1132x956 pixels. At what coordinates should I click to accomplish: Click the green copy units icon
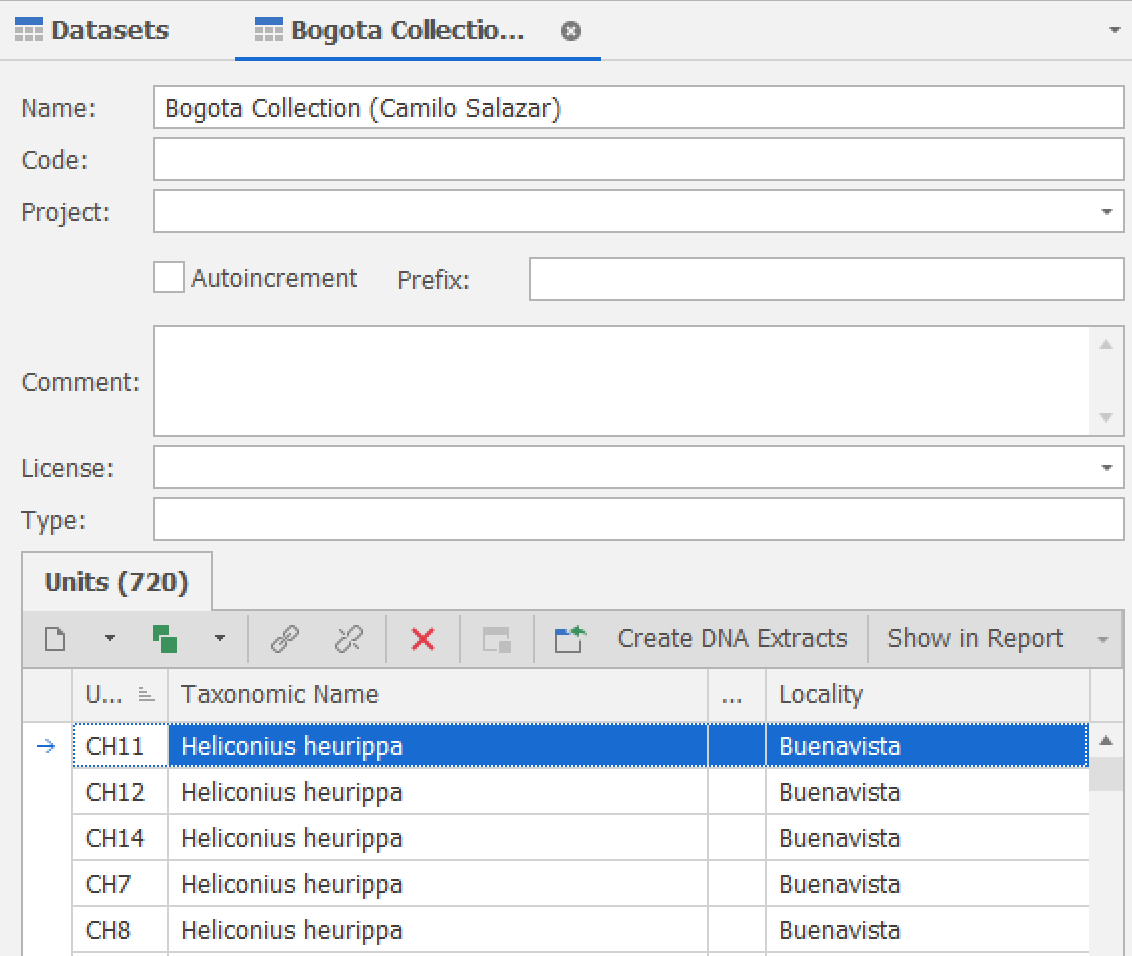(165, 639)
